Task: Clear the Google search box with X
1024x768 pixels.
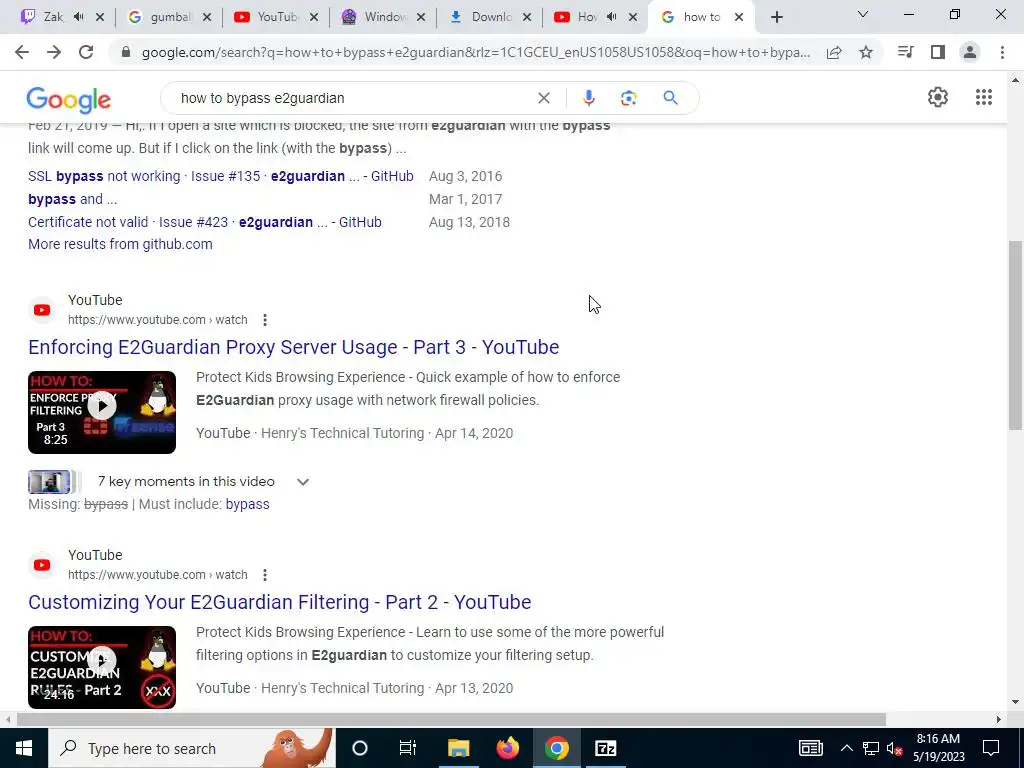Action: (543, 98)
